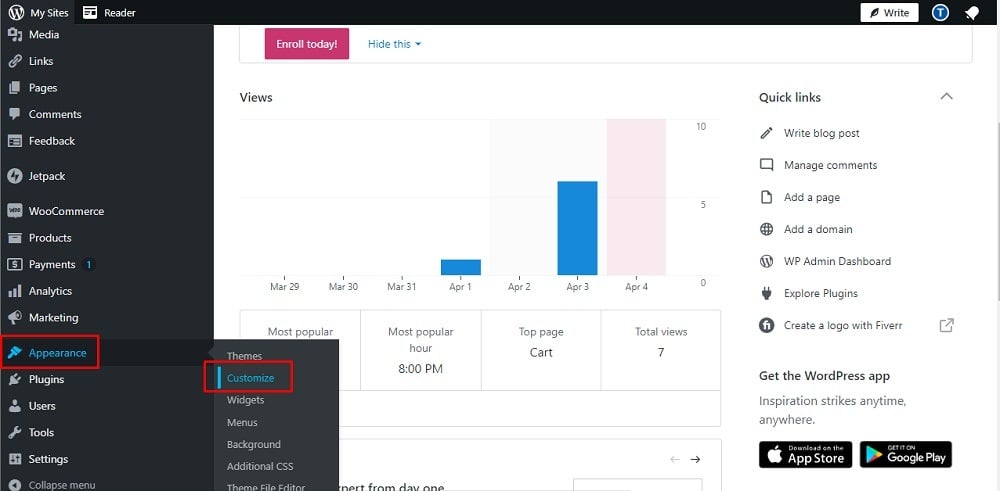Click the Marketing megaphone icon
Viewport: 1000px width, 491px height.
click(x=15, y=318)
